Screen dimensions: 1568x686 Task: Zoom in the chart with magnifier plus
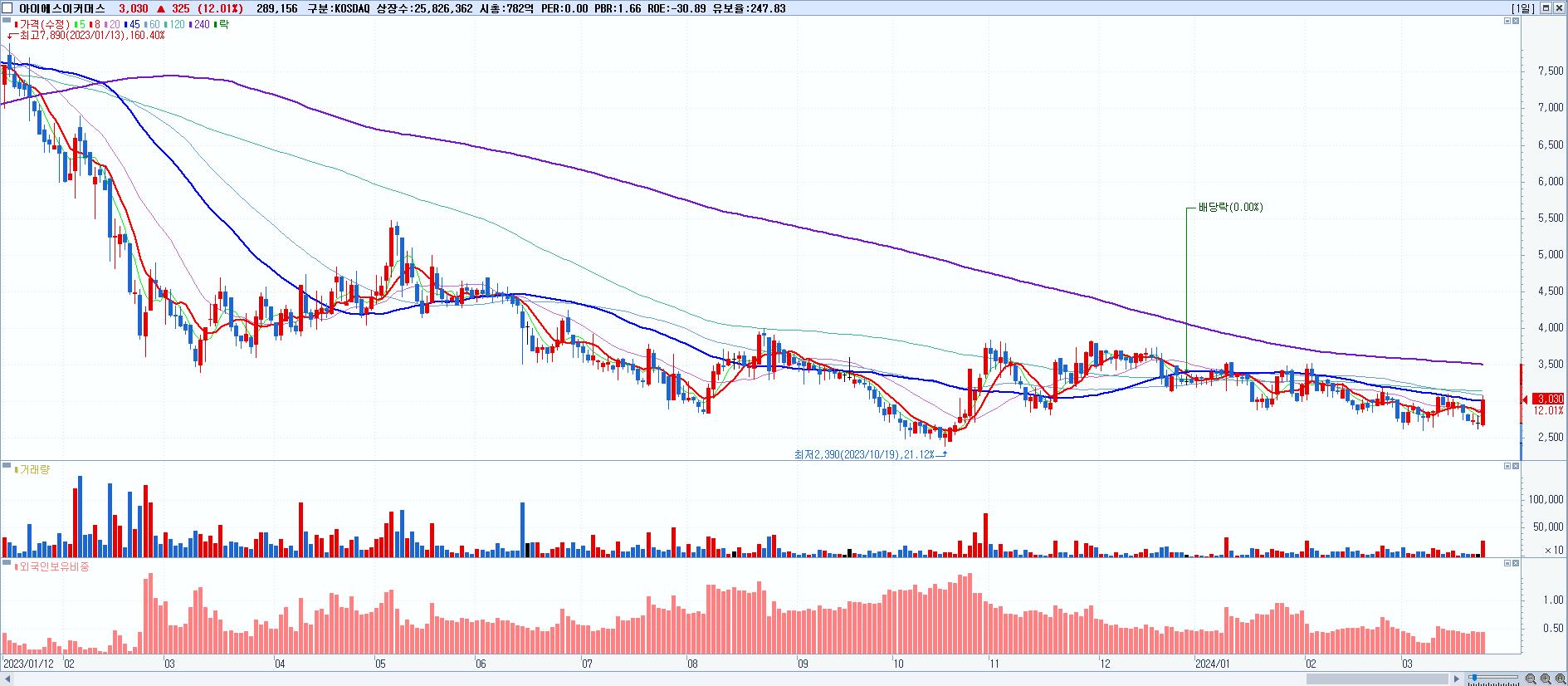[1546, 679]
